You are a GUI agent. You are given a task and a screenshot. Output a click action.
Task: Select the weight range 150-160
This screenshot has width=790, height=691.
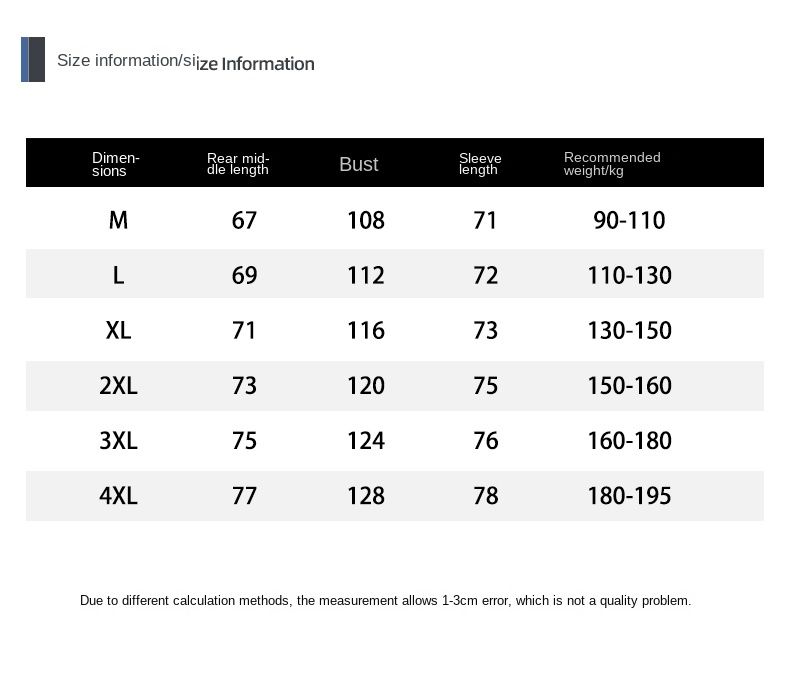(630, 385)
